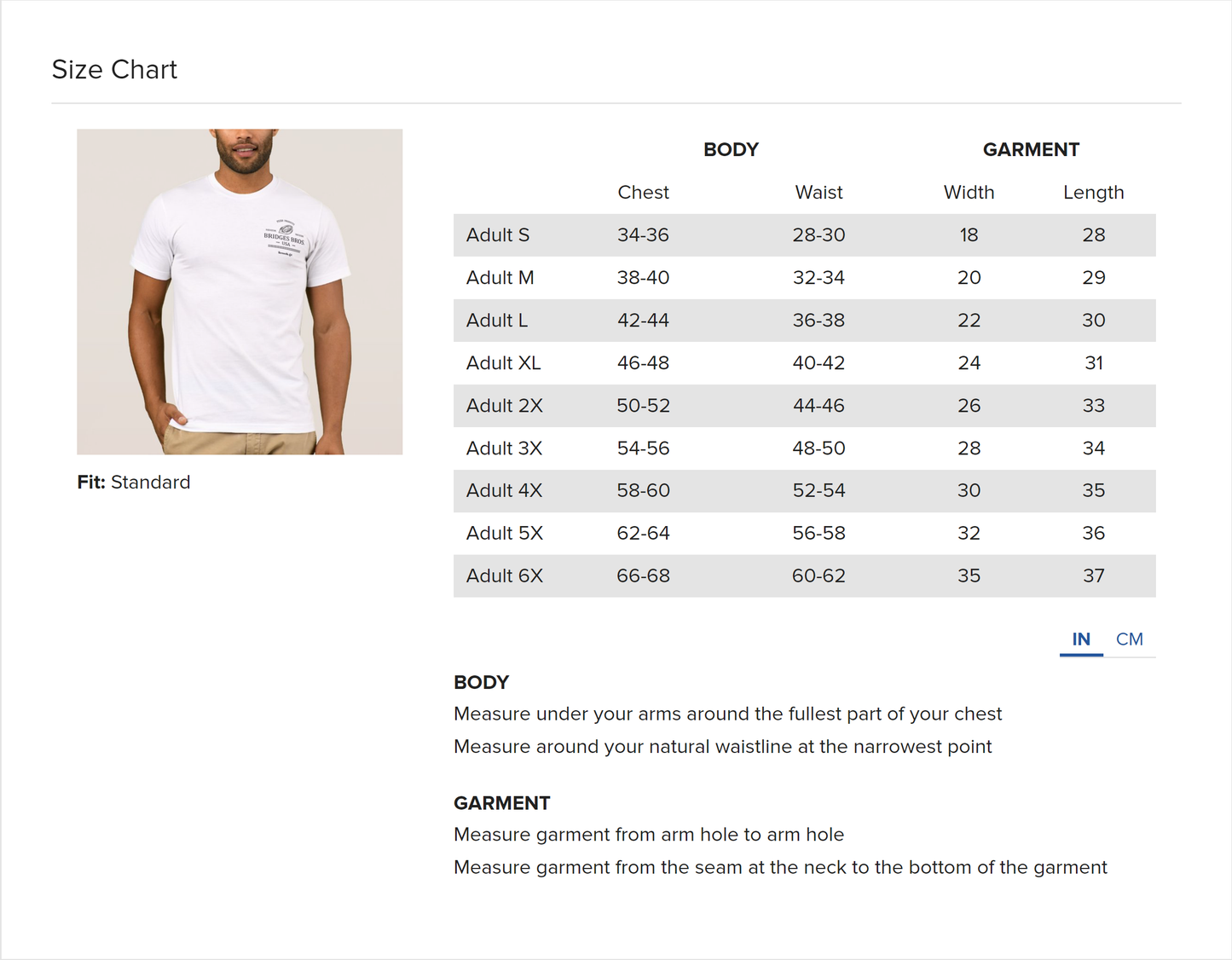Image resolution: width=1232 pixels, height=960 pixels.
Task: Click the Size Chart page title
Action: pyautogui.click(x=114, y=70)
